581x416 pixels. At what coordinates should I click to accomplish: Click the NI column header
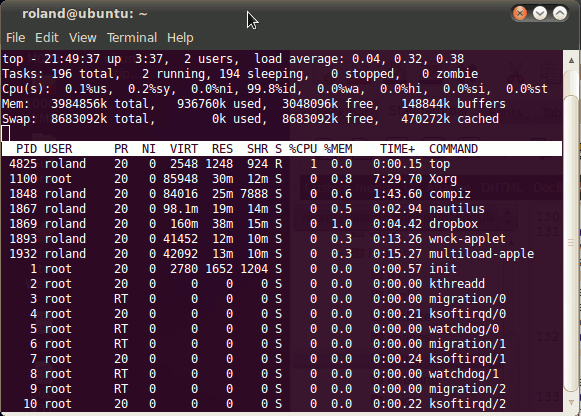pyautogui.click(x=149, y=149)
